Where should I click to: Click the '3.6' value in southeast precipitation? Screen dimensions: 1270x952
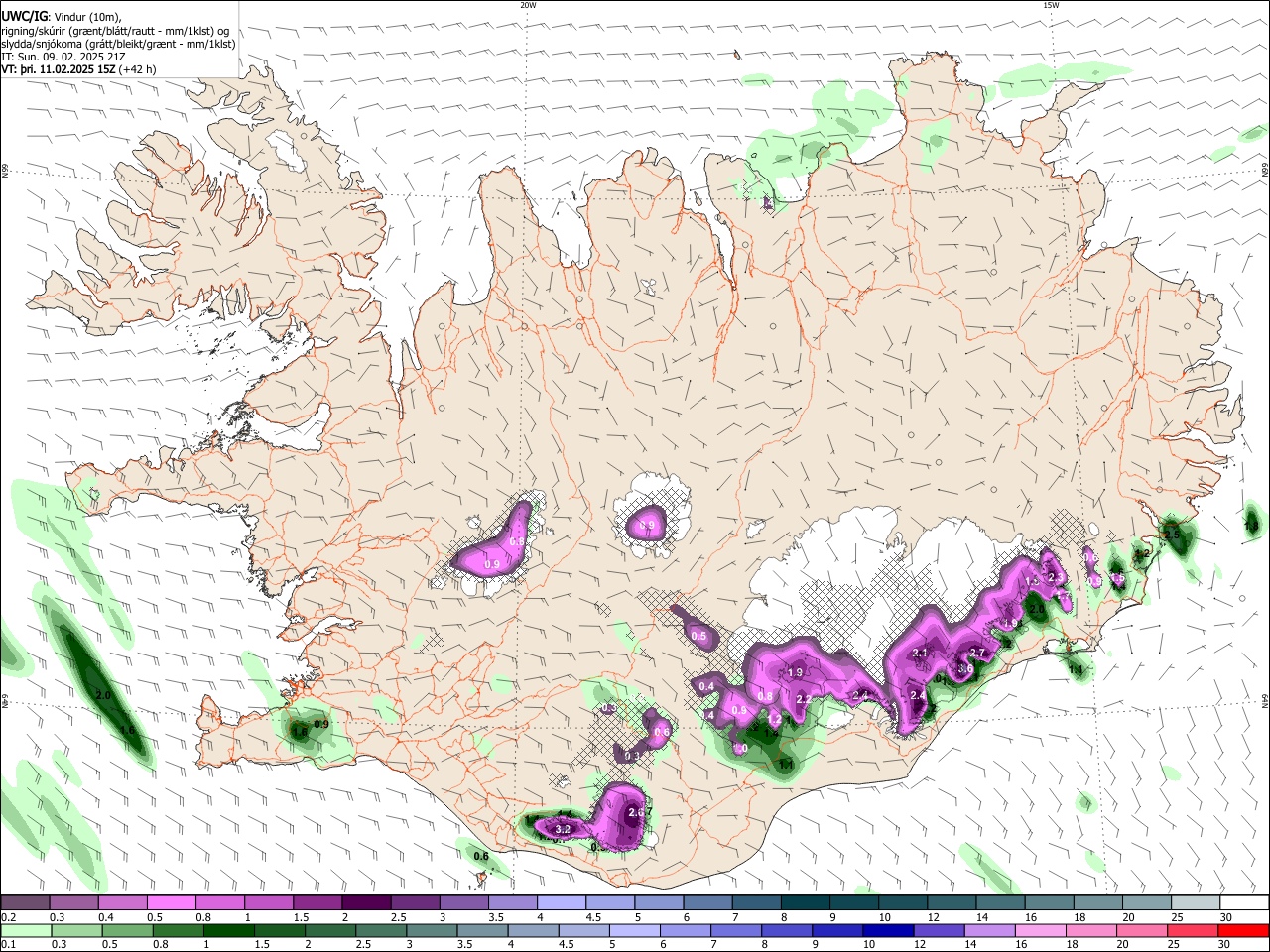click(x=965, y=669)
